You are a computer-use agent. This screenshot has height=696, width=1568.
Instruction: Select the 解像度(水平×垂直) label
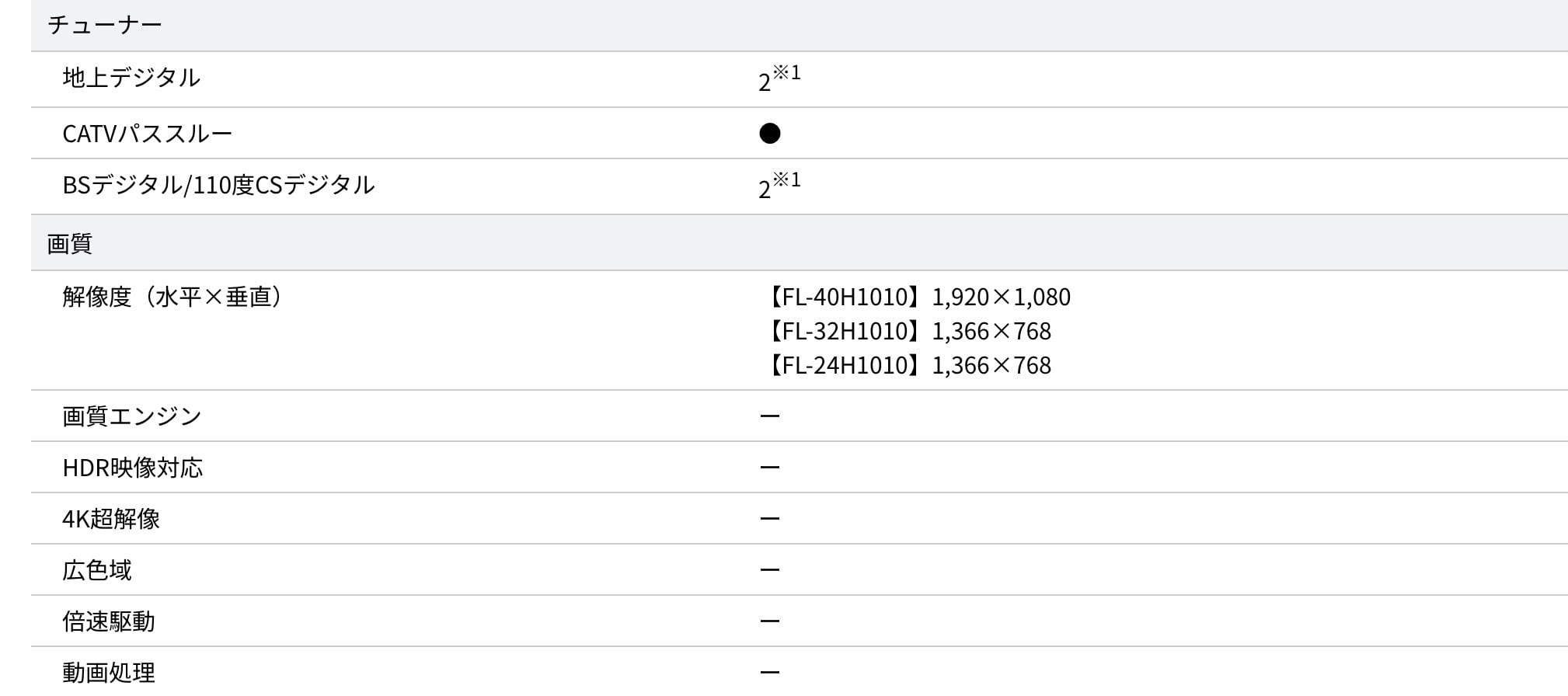point(172,297)
